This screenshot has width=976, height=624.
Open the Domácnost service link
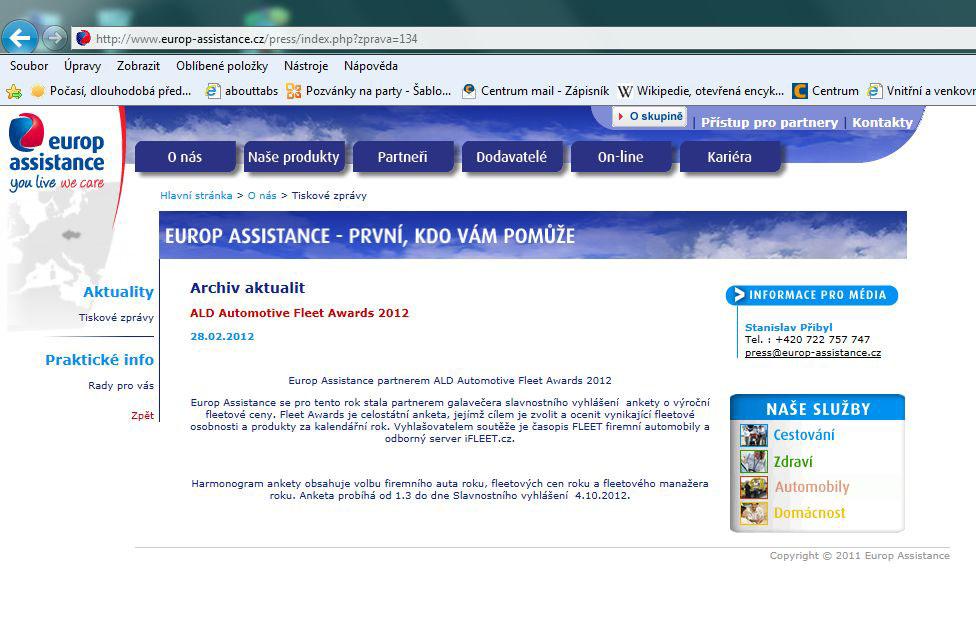click(809, 513)
